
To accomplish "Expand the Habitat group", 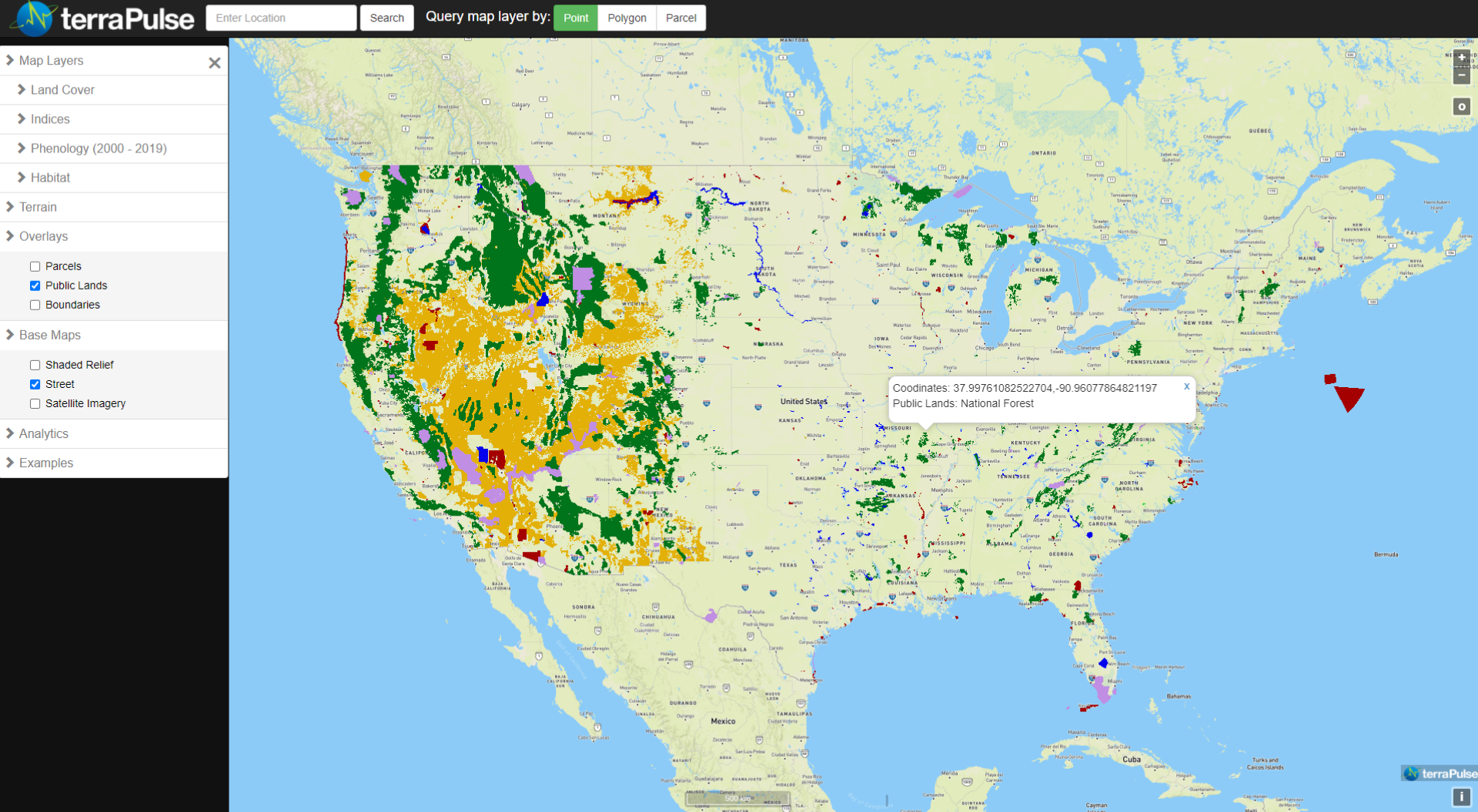I will coord(114,178).
